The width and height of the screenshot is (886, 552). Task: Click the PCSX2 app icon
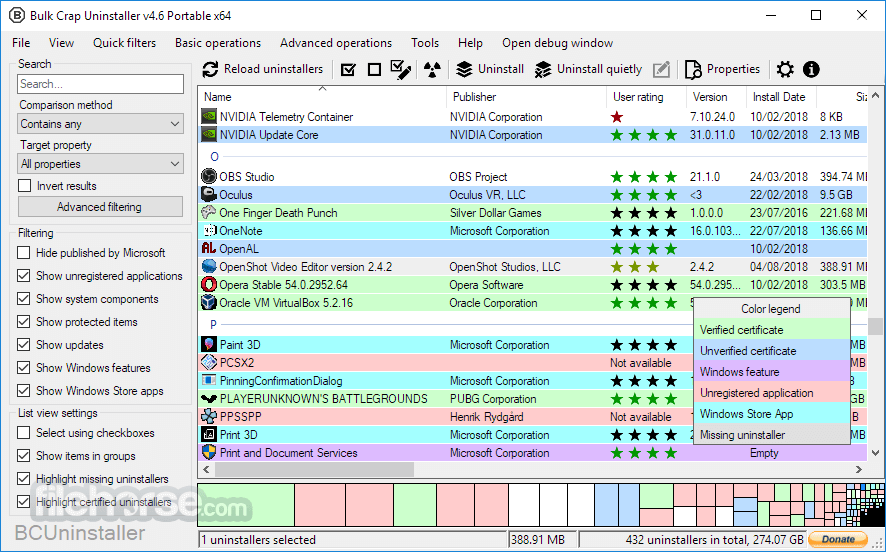coord(209,363)
